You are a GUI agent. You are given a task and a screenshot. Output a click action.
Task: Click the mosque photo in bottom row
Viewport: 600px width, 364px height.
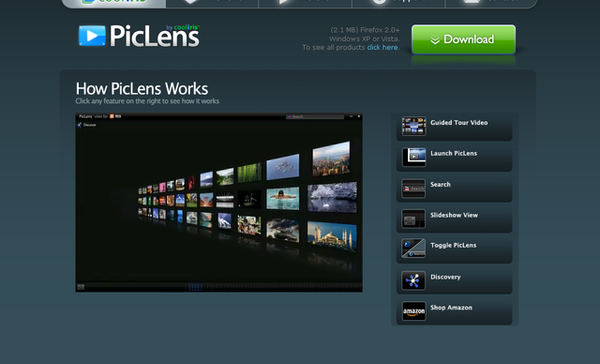332,236
